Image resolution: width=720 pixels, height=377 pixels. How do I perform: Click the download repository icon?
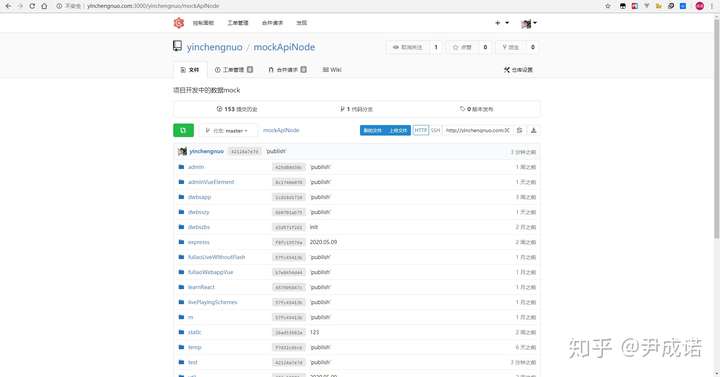tap(534, 130)
